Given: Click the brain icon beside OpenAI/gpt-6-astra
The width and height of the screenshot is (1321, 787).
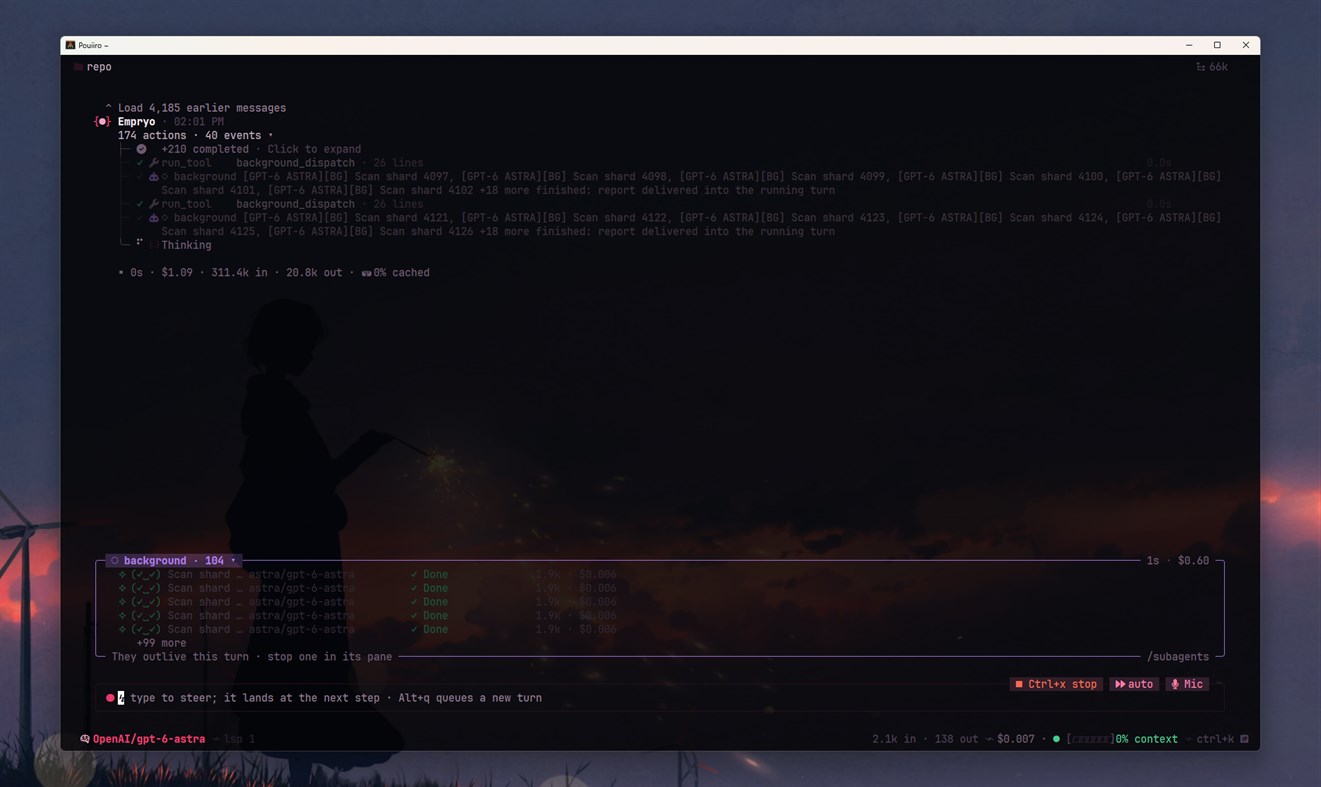Looking at the screenshot, I should click(x=85, y=739).
